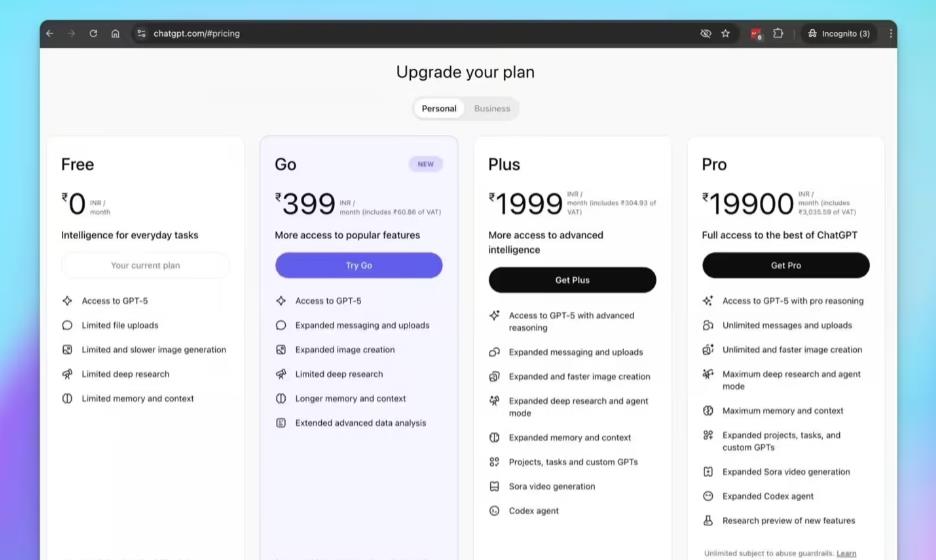The width and height of the screenshot is (936, 560).
Task: Click the Sora video generation icon in Plus
Action: pyautogui.click(x=494, y=487)
